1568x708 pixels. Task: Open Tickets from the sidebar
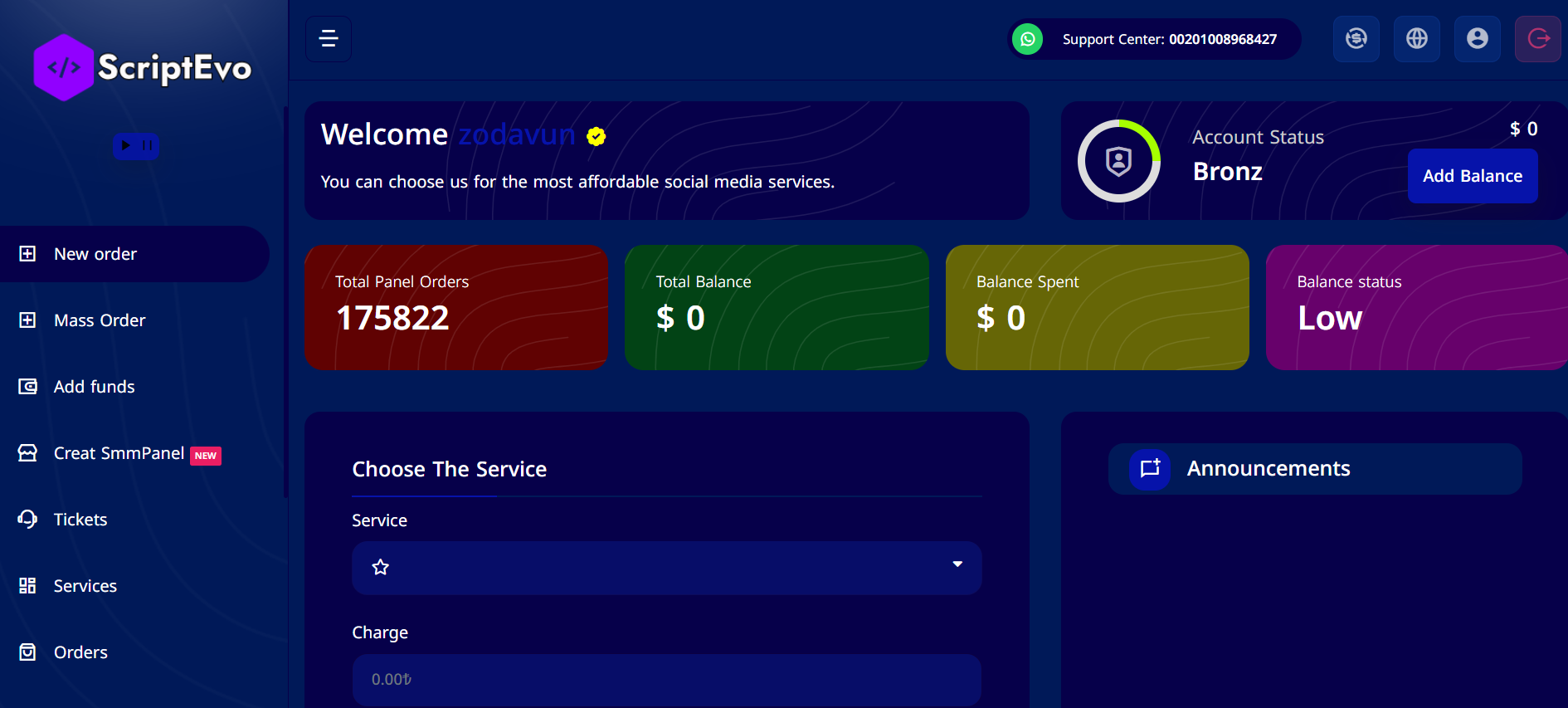(80, 520)
